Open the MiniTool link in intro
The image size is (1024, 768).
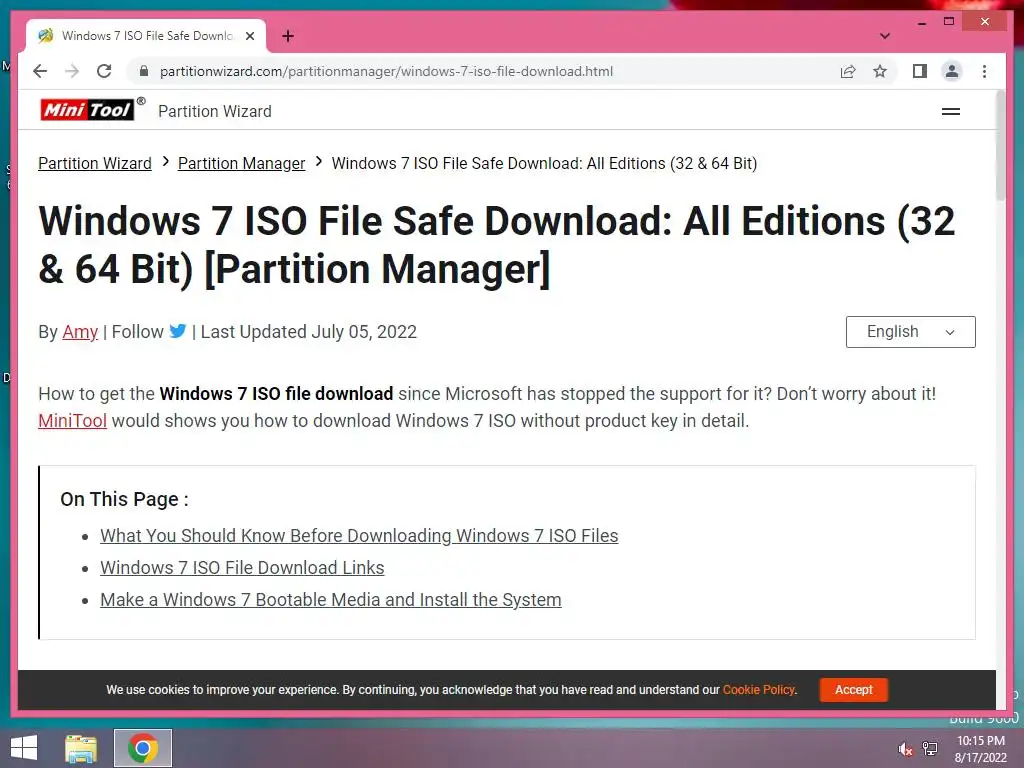pos(72,421)
